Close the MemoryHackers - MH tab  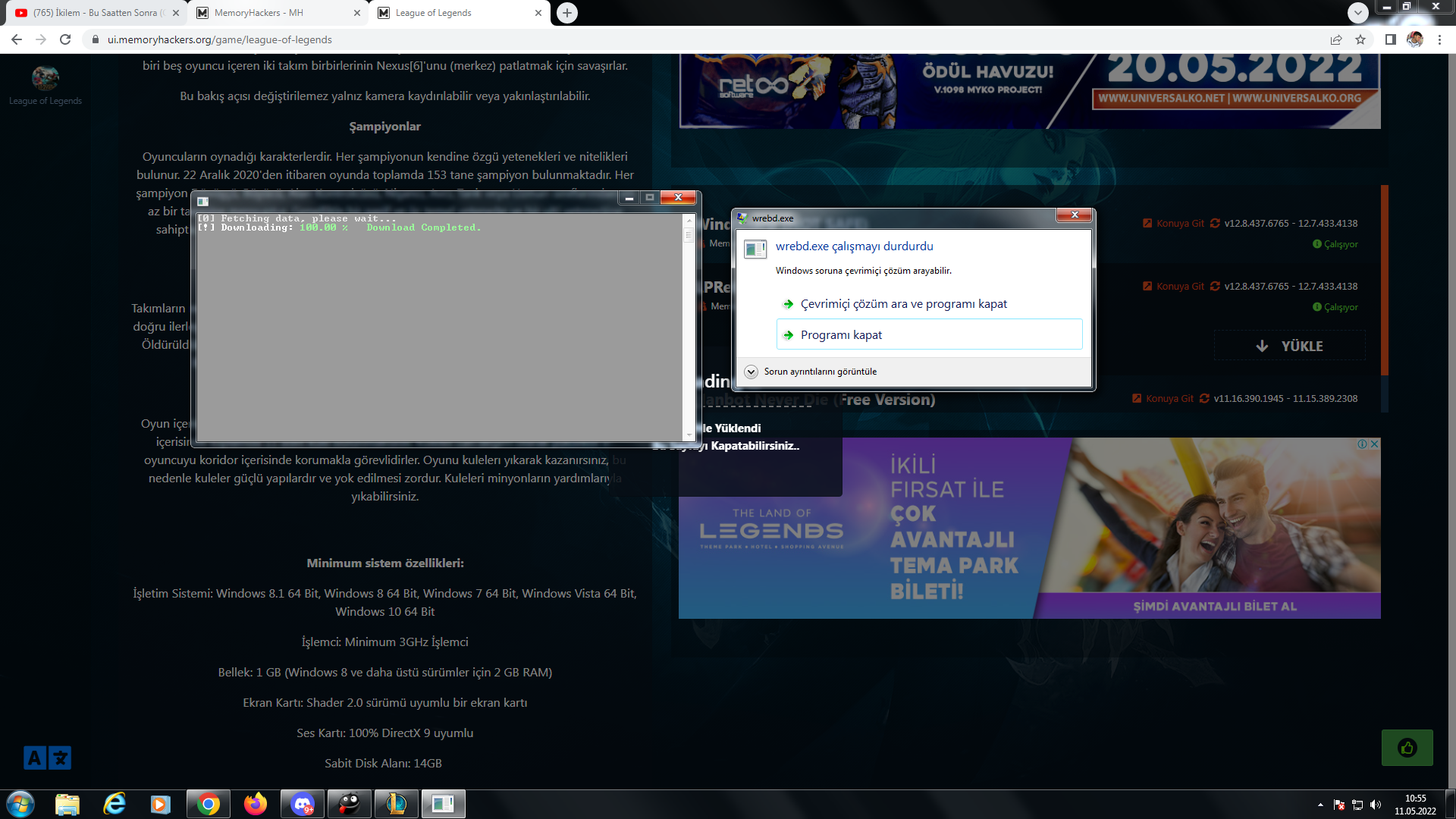pos(357,13)
